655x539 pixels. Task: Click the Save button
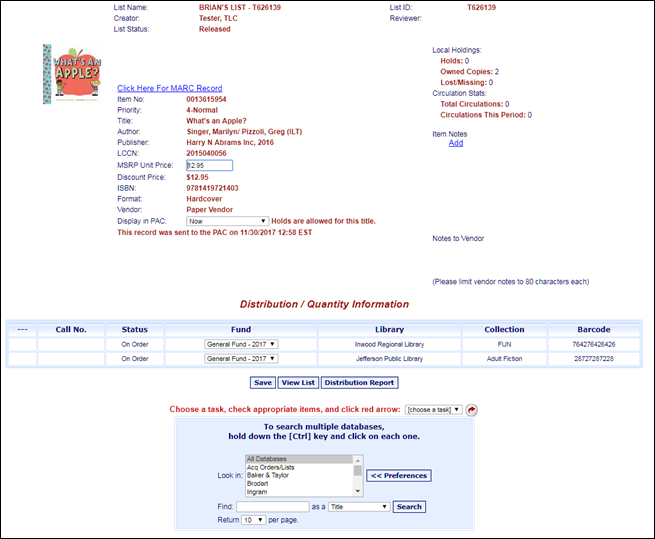[263, 383]
